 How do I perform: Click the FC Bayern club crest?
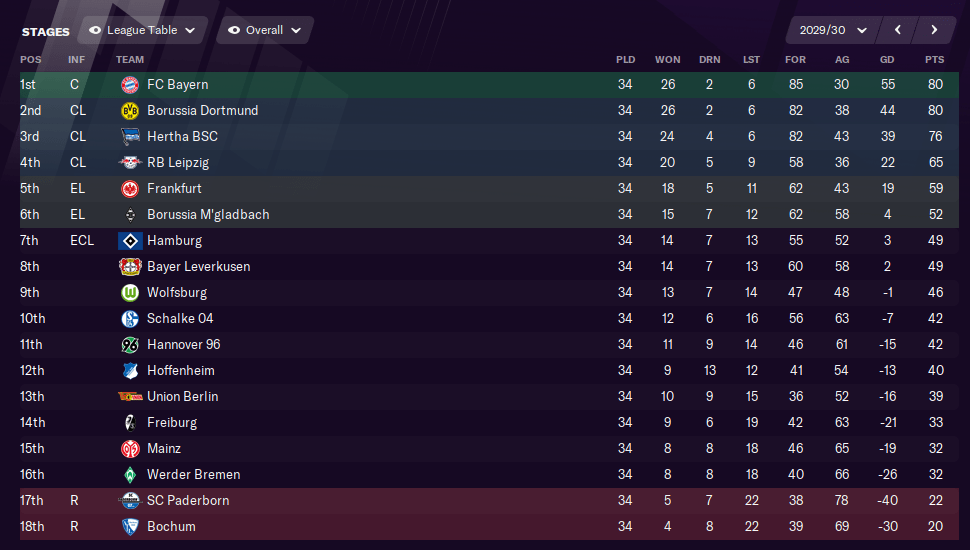(130, 85)
